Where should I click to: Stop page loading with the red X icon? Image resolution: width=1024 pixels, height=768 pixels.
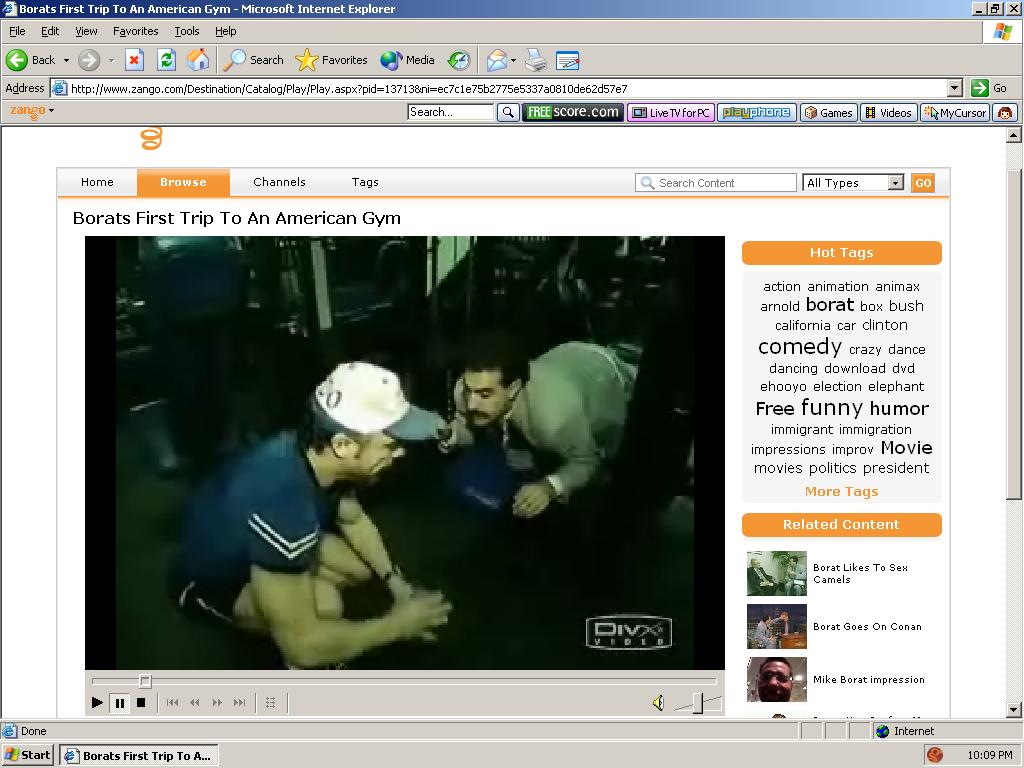pyautogui.click(x=134, y=60)
